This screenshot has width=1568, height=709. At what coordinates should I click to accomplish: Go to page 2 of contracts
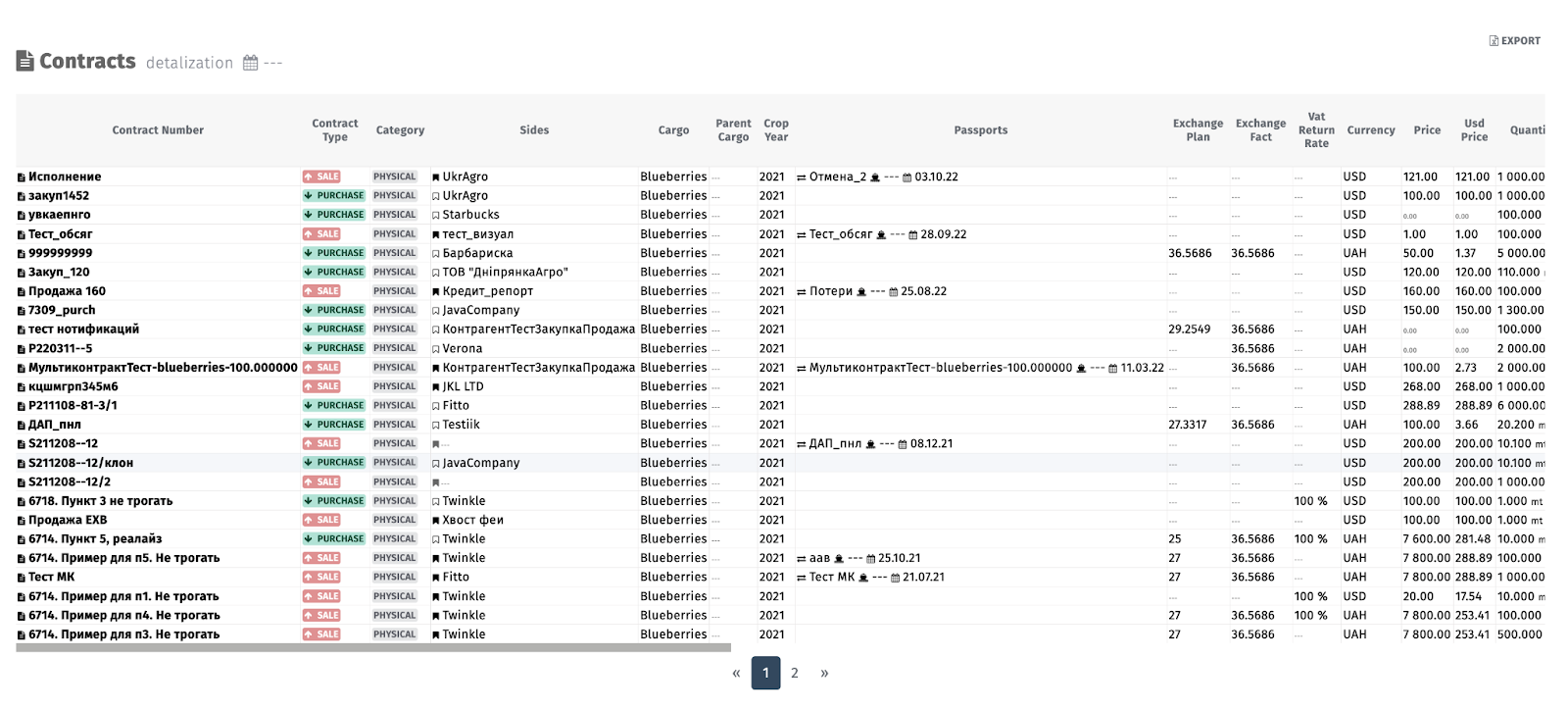pos(795,673)
